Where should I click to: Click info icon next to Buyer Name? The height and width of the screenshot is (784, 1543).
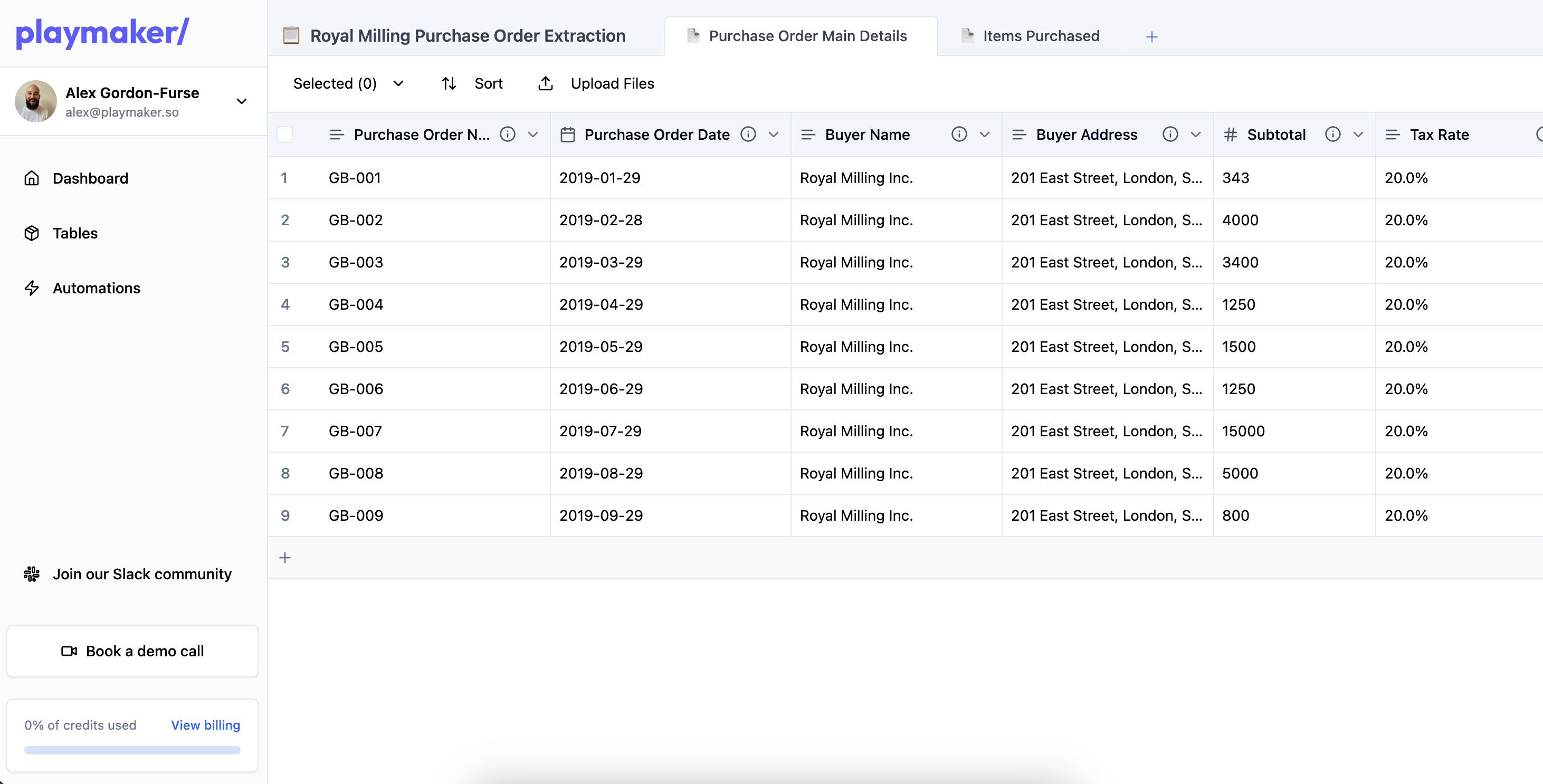click(x=959, y=134)
